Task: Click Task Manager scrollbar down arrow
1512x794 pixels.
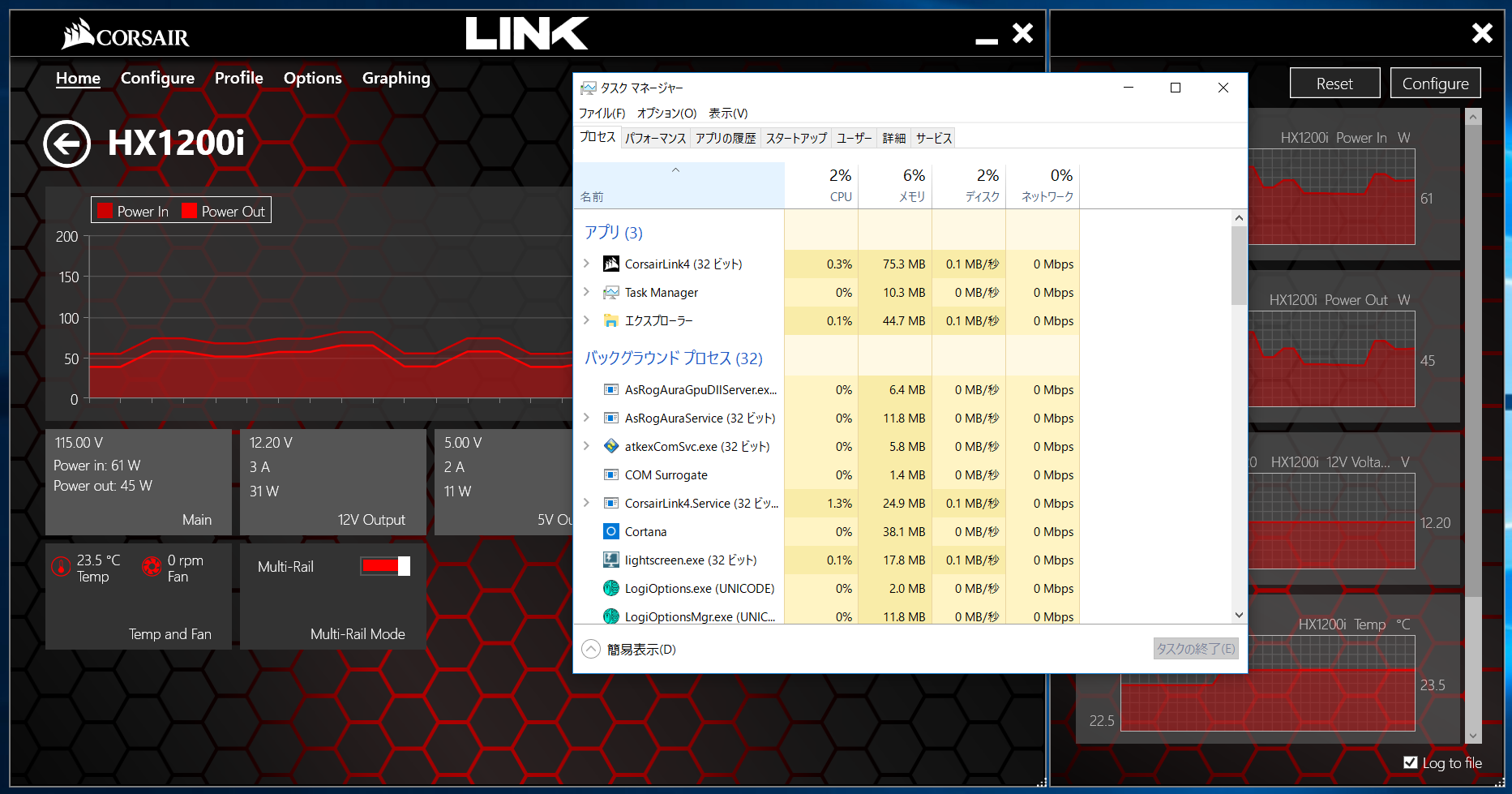Action: coord(1239,615)
